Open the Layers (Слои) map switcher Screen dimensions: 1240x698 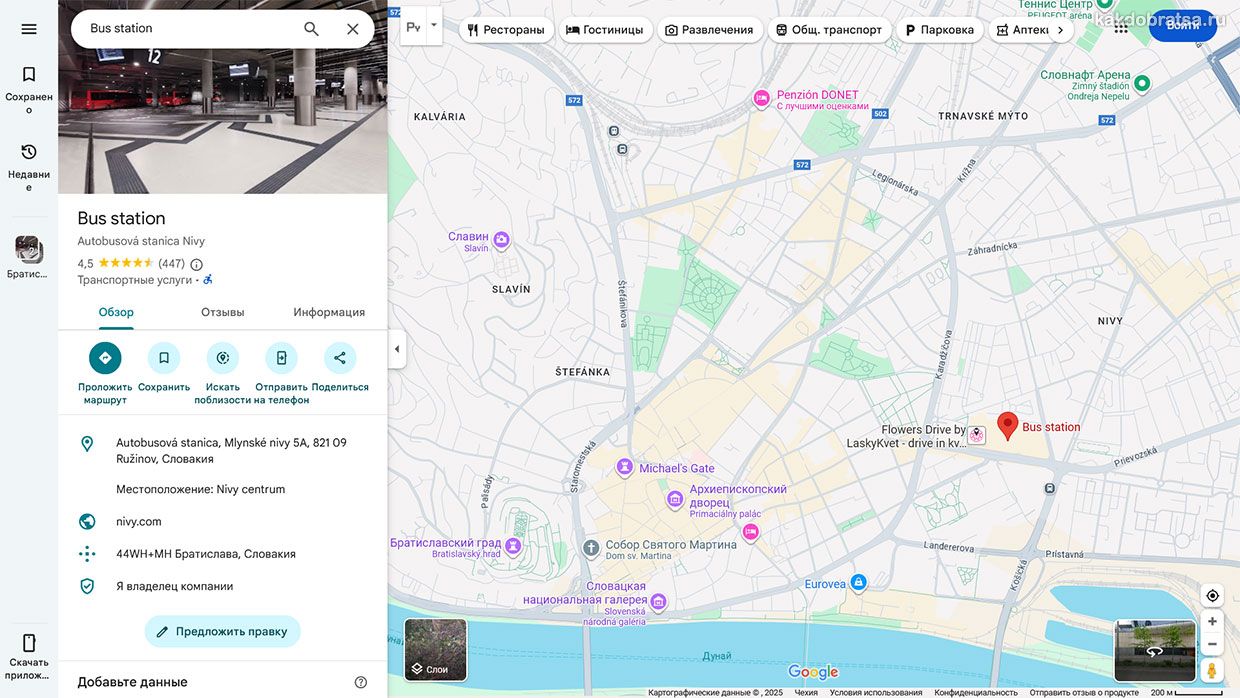[x=435, y=650]
